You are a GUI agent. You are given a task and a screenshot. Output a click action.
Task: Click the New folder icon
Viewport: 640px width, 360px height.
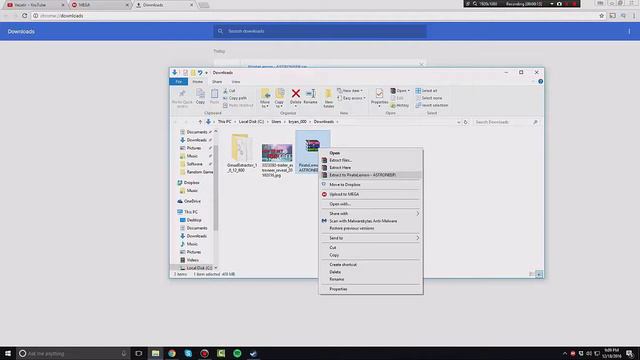328,94
